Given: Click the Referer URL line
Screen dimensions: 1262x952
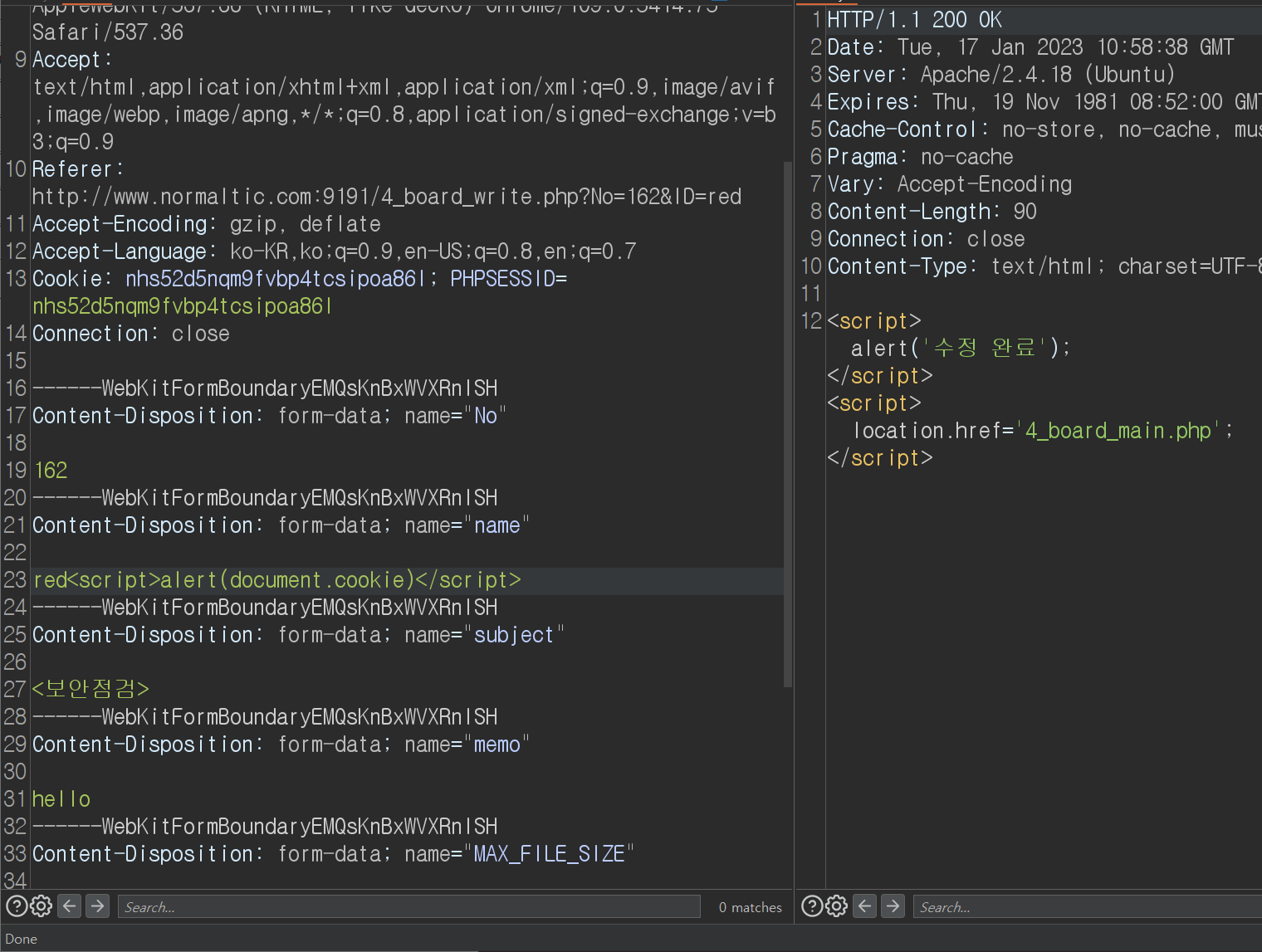Looking at the screenshot, I should point(387,197).
